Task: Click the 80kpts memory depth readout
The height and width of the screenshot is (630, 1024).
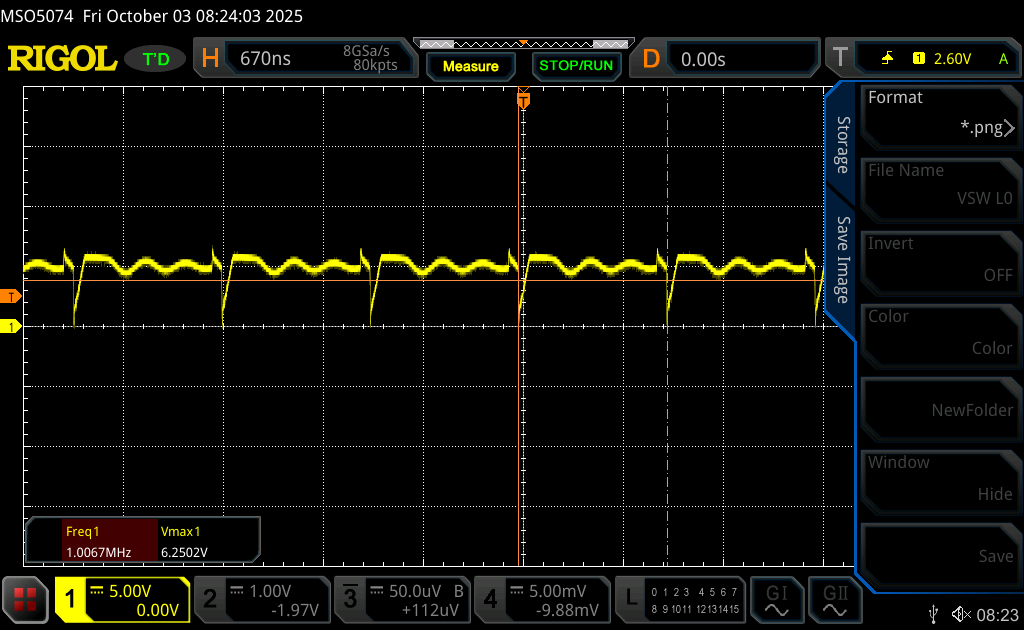Action: click(376, 65)
